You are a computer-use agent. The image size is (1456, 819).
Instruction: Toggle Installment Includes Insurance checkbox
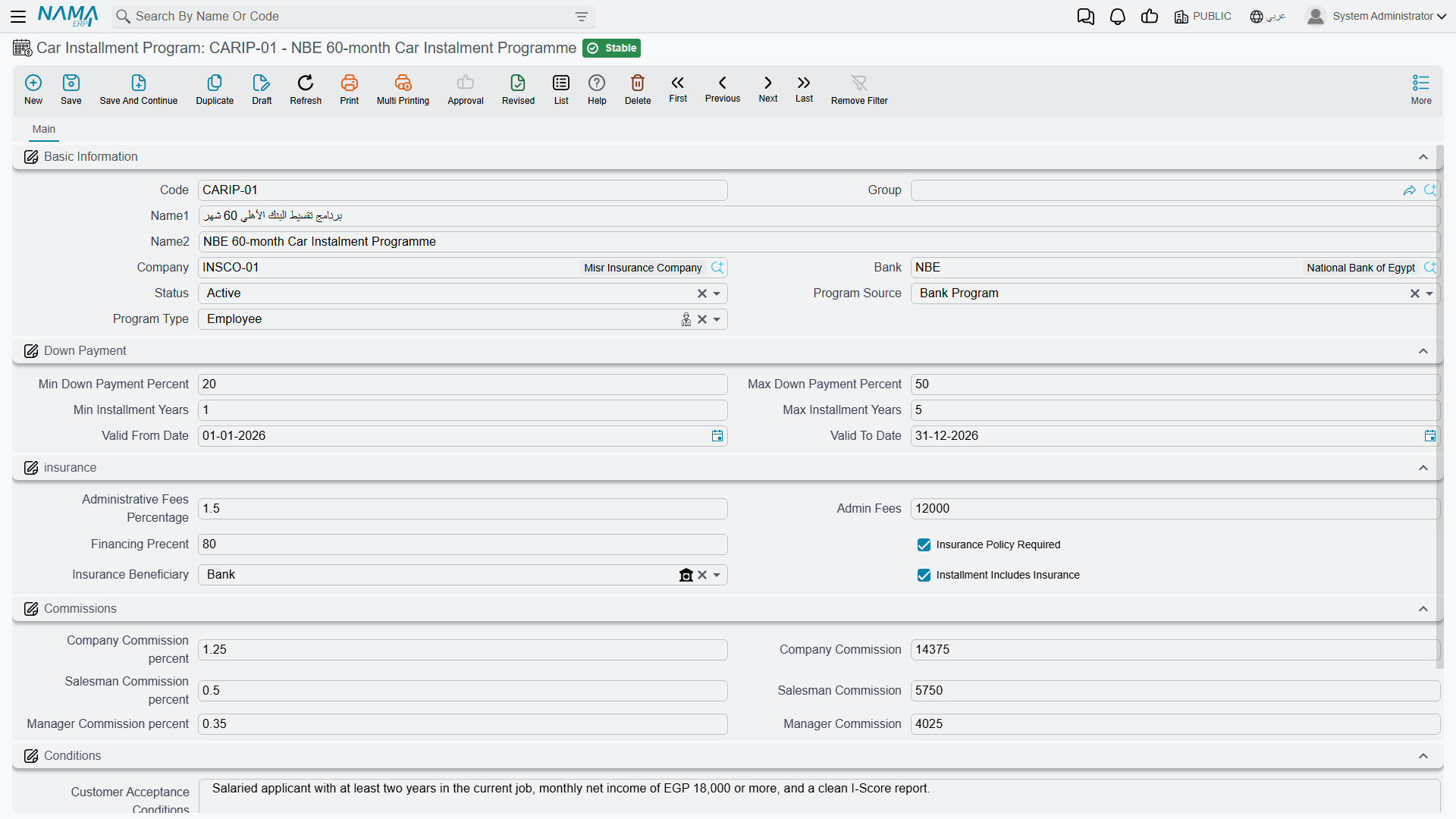(x=924, y=576)
